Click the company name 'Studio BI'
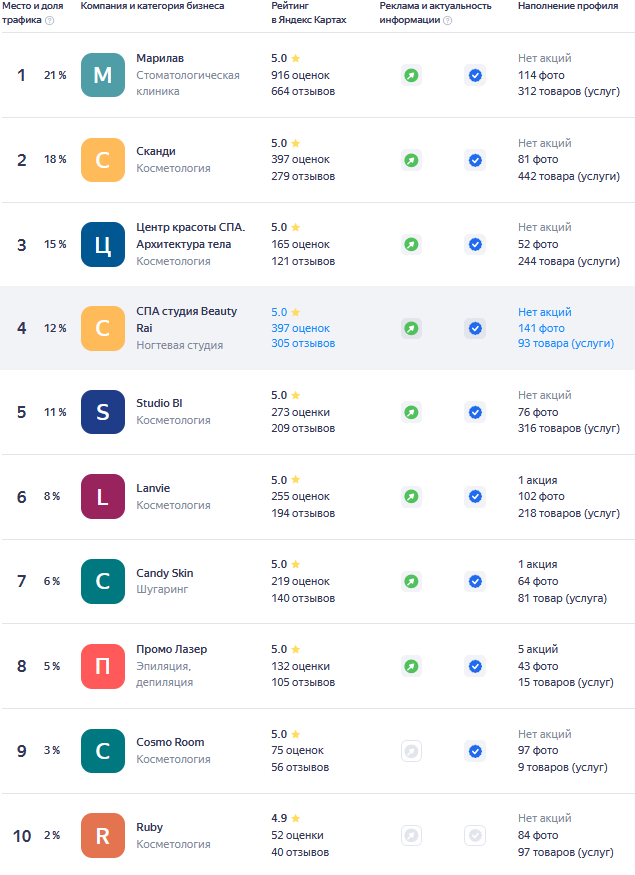635x875 pixels. pos(159,403)
